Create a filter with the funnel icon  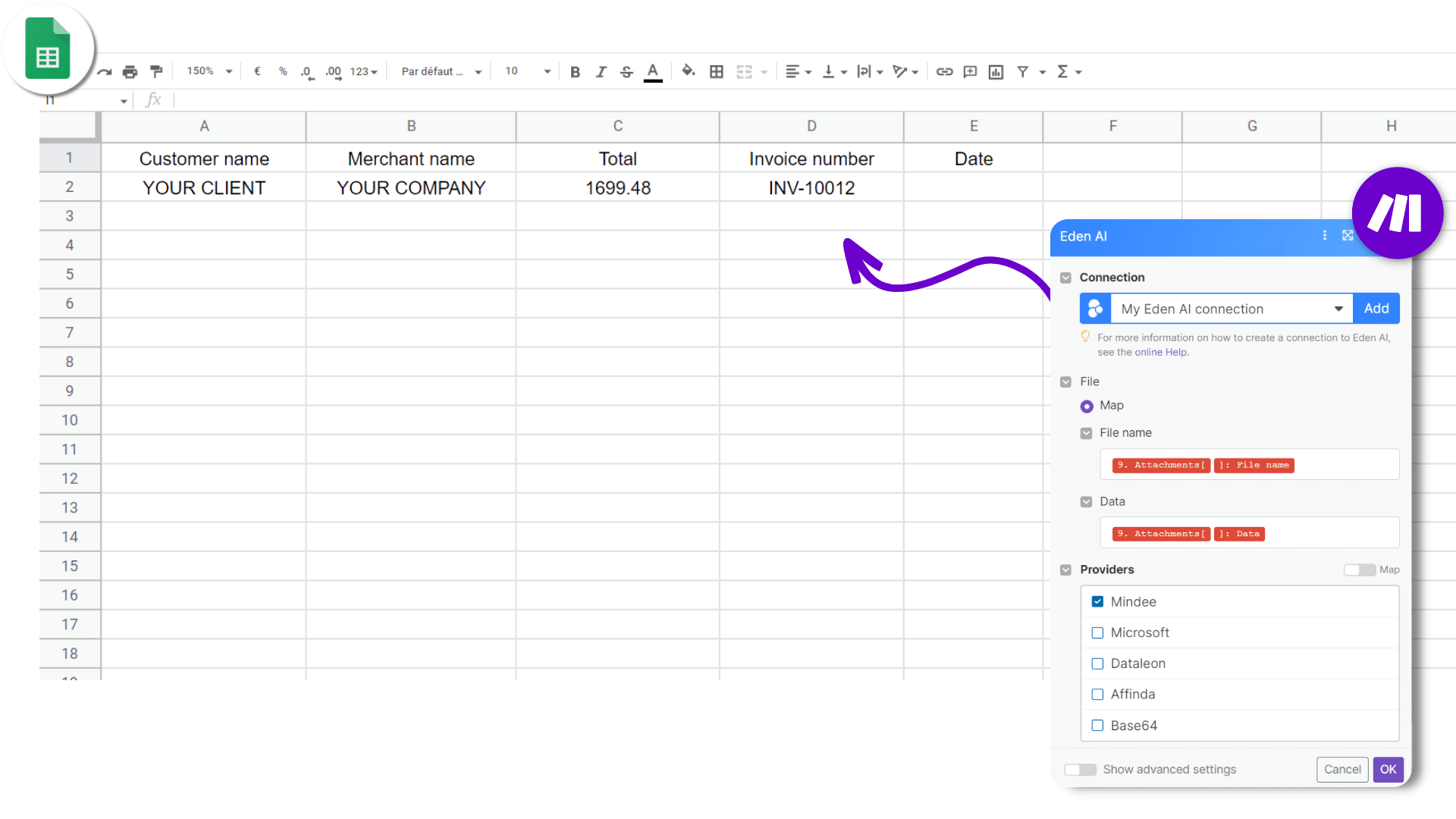pyautogui.click(x=1022, y=72)
